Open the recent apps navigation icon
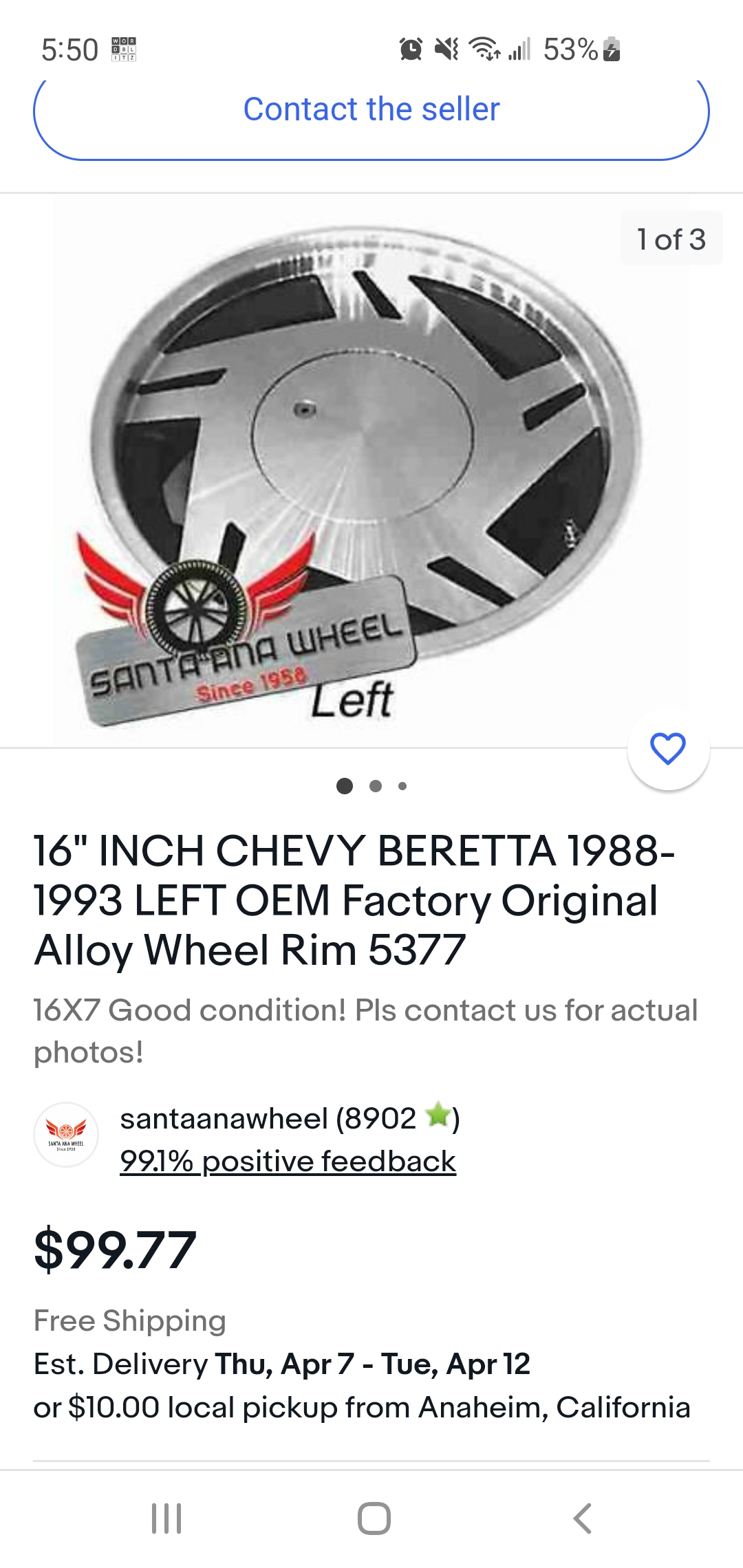 [x=166, y=1518]
